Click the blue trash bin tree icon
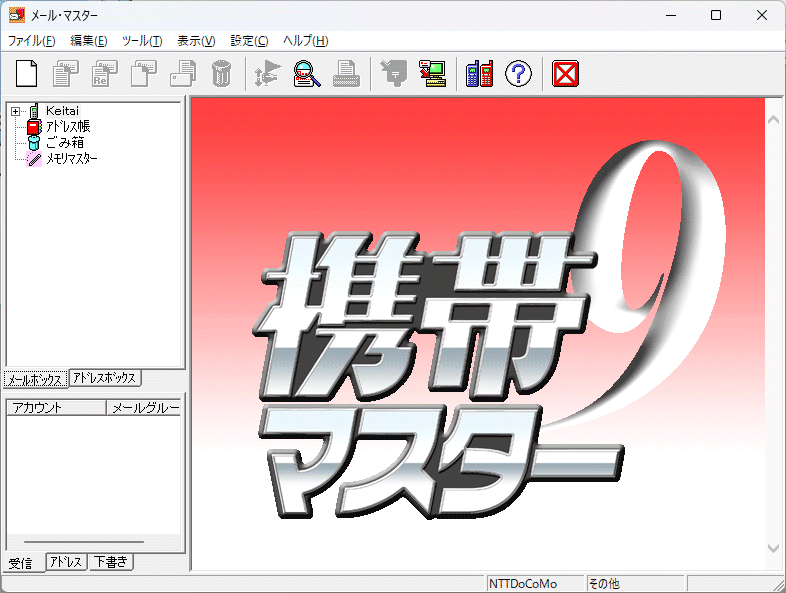The image size is (786, 593). coord(34,143)
